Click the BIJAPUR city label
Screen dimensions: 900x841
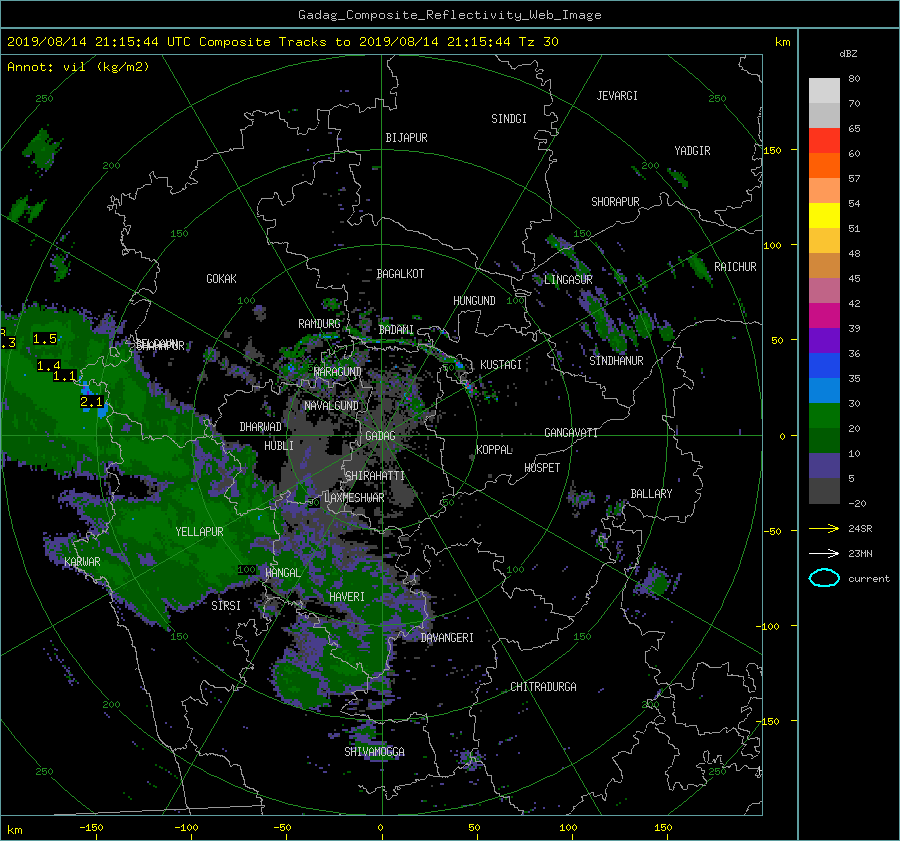point(406,138)
